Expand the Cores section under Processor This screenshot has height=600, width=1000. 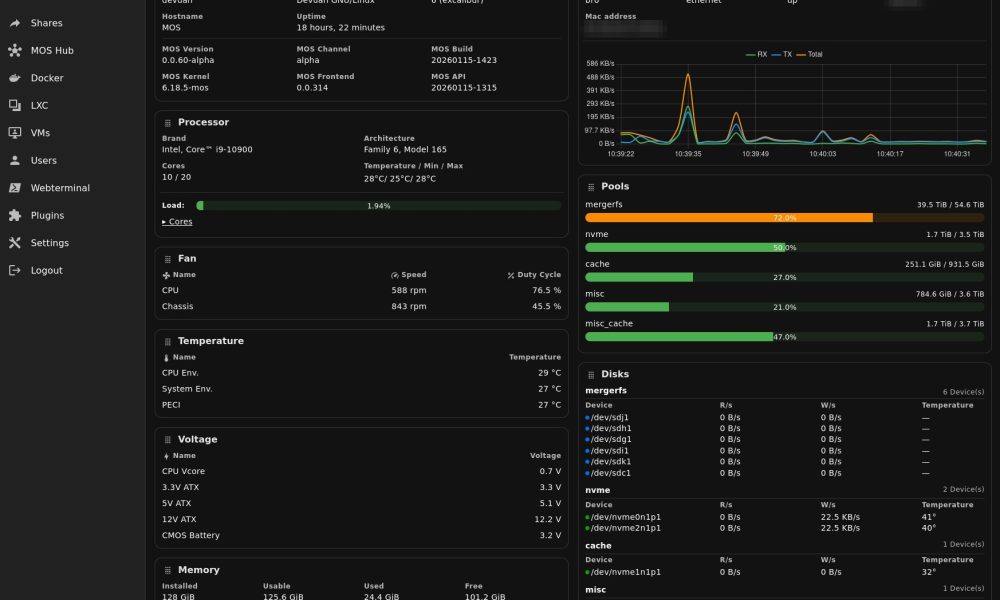tap(176, 221)
